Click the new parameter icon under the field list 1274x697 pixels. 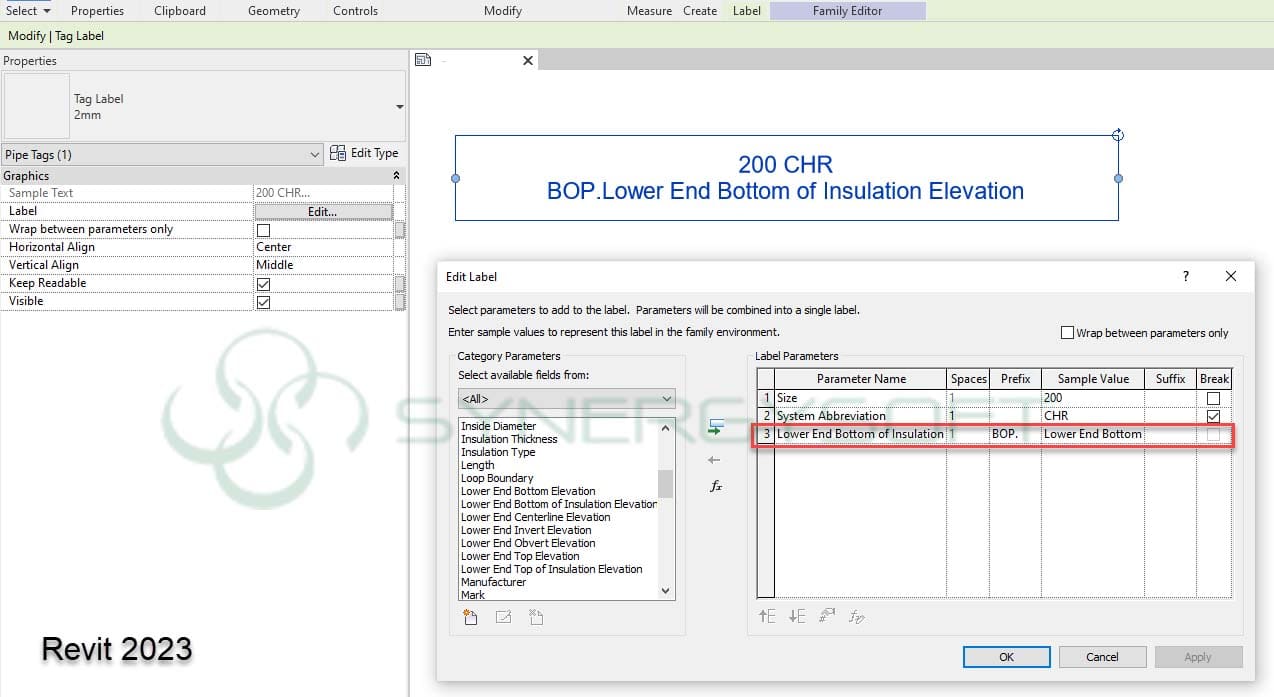tap(470, 618)
